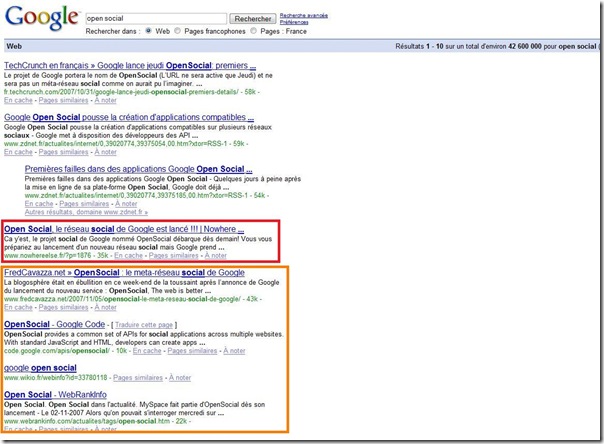Click 'Résultats 1 - 10' count text
The width and height of the screenshot is (604, 444).
[419, 46]
